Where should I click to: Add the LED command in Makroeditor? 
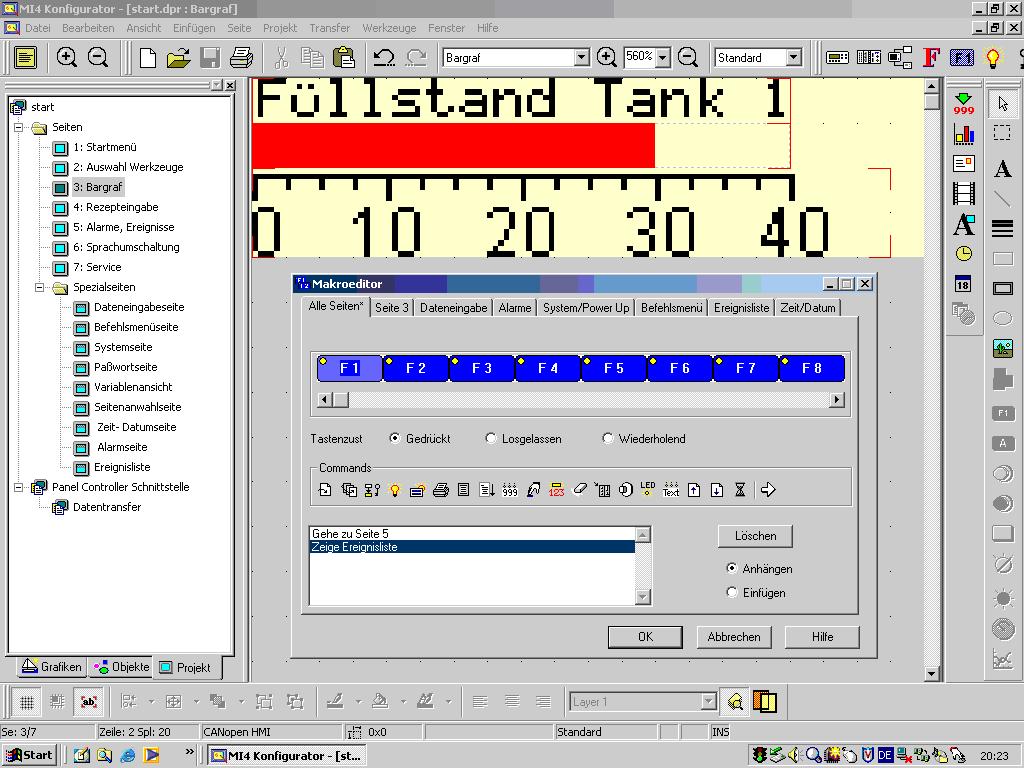(x=648, y=489)
